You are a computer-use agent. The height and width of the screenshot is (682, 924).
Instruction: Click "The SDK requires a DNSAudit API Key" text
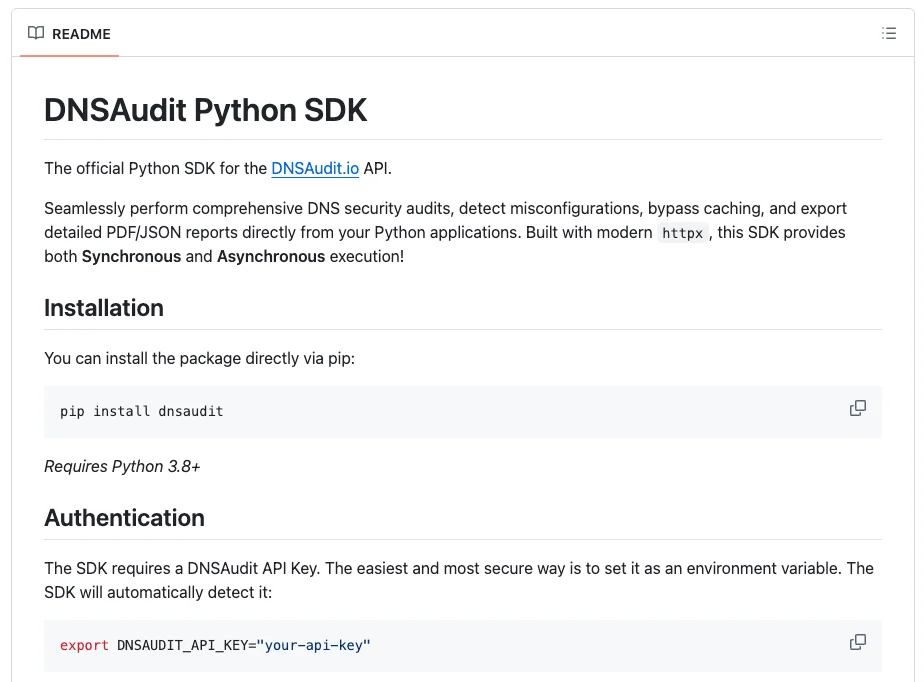[x=182, y=568]
